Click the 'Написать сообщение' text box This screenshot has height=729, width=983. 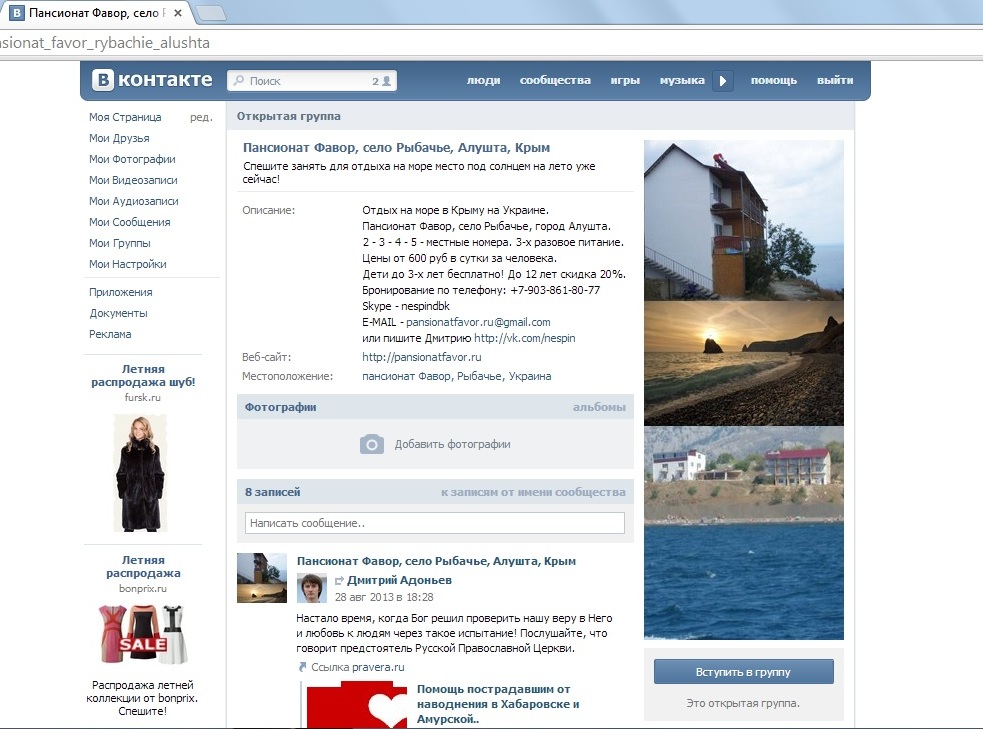tap(435, 523)
